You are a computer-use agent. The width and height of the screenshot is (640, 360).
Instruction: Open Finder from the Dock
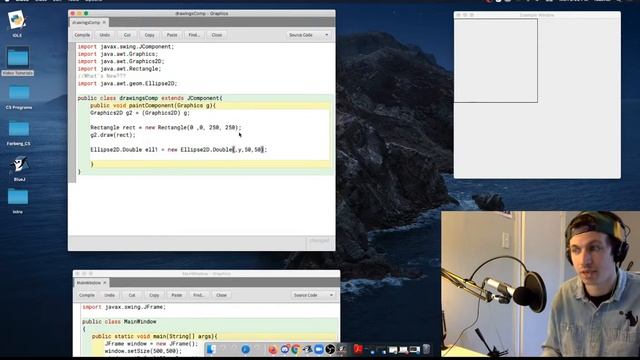(x=211, y=349)
